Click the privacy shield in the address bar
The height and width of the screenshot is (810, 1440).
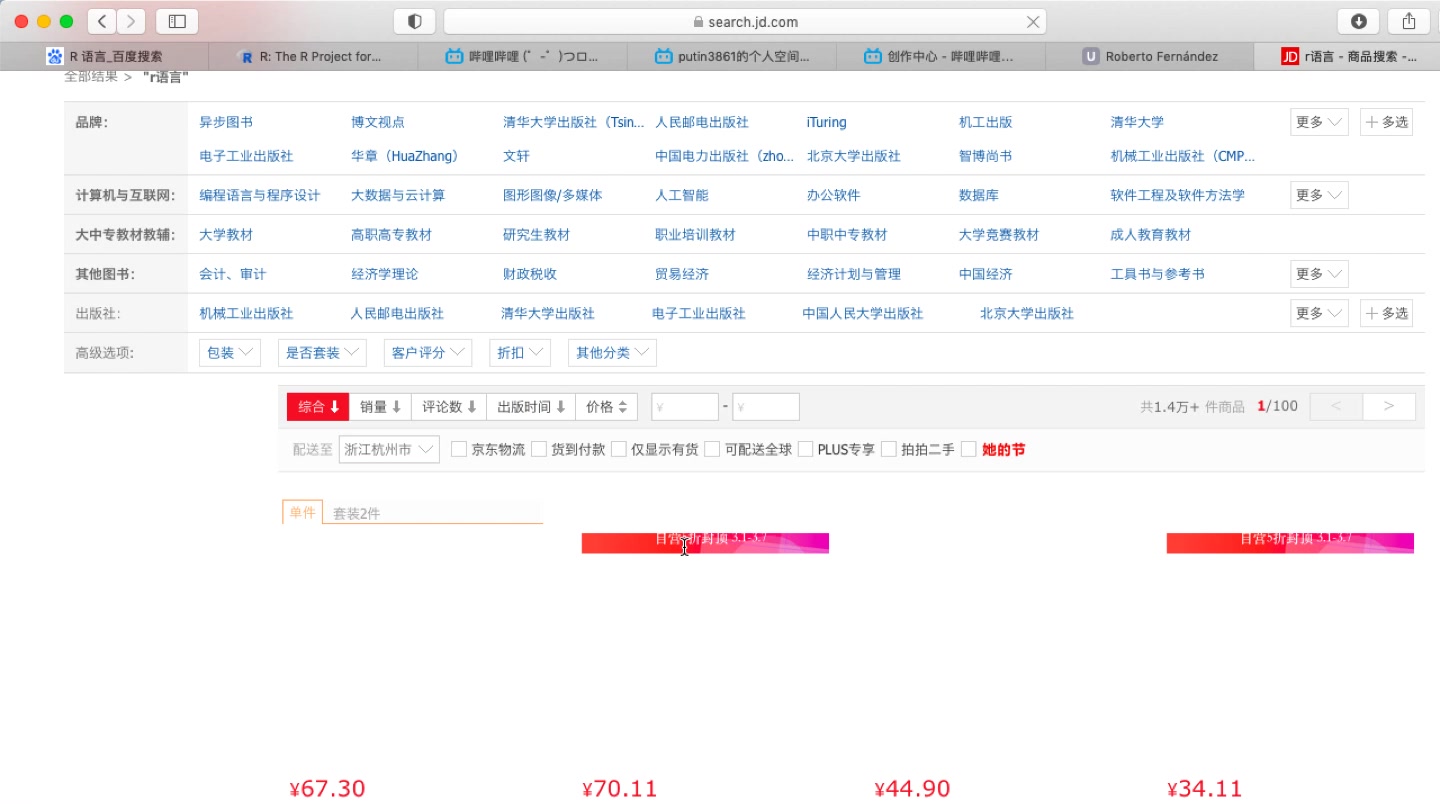click(x=414, y=21)
